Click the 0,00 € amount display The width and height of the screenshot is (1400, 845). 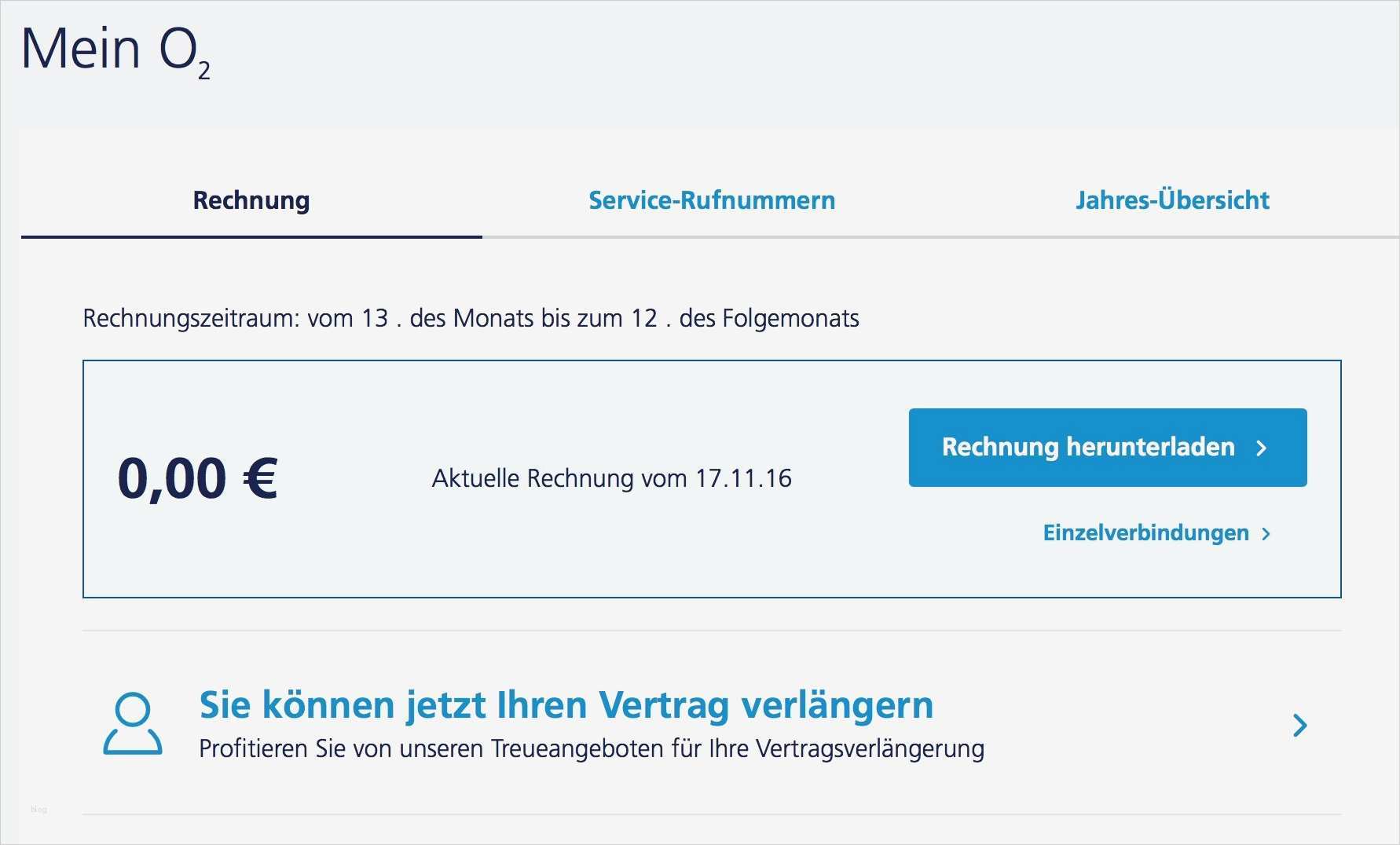point(197,477)
